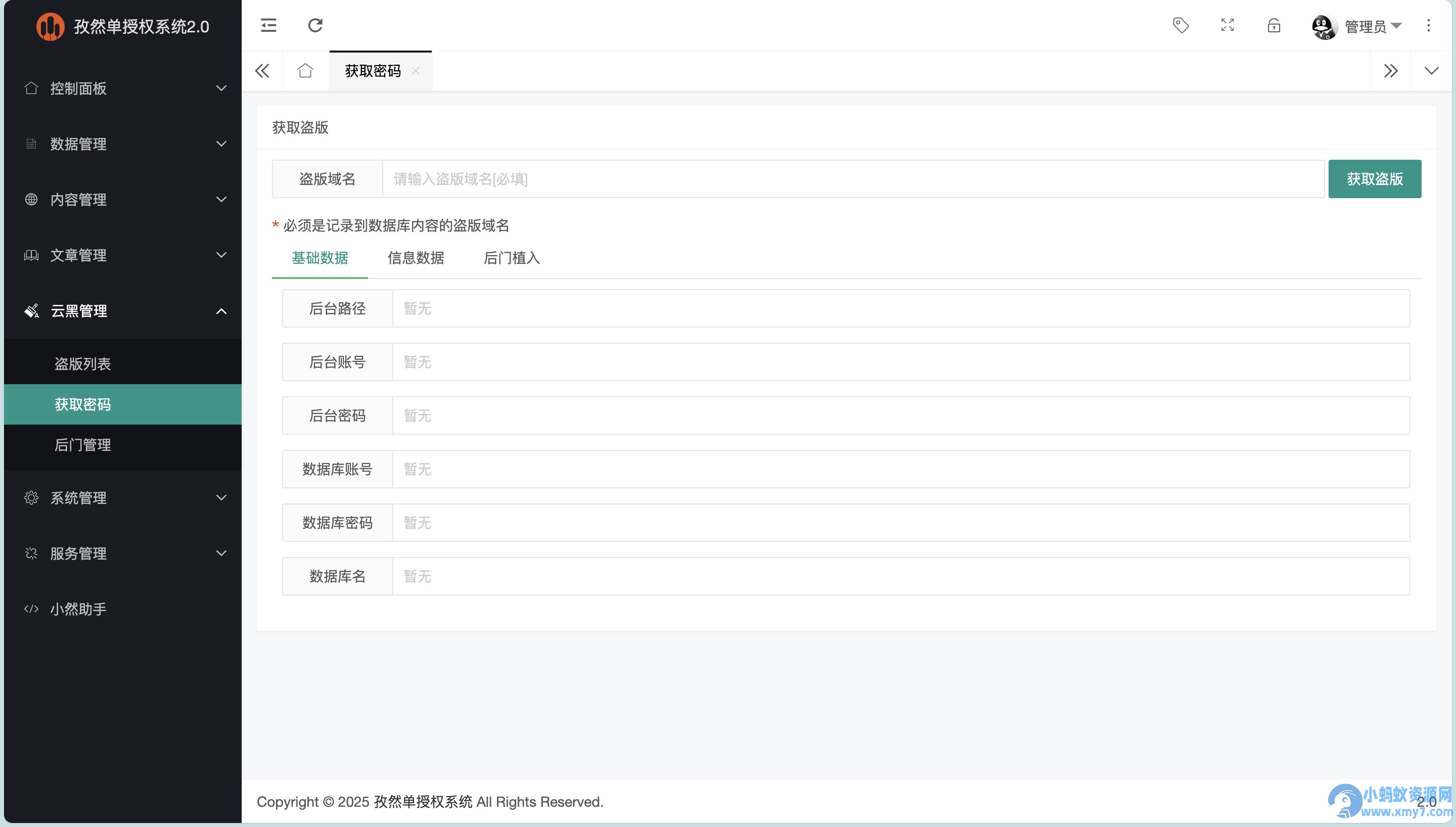The width and height of the screenshot is (1456, 827).
Task: Click the book icon beside 文章管理
Action: pyautogui.click(x=31, y=255)
